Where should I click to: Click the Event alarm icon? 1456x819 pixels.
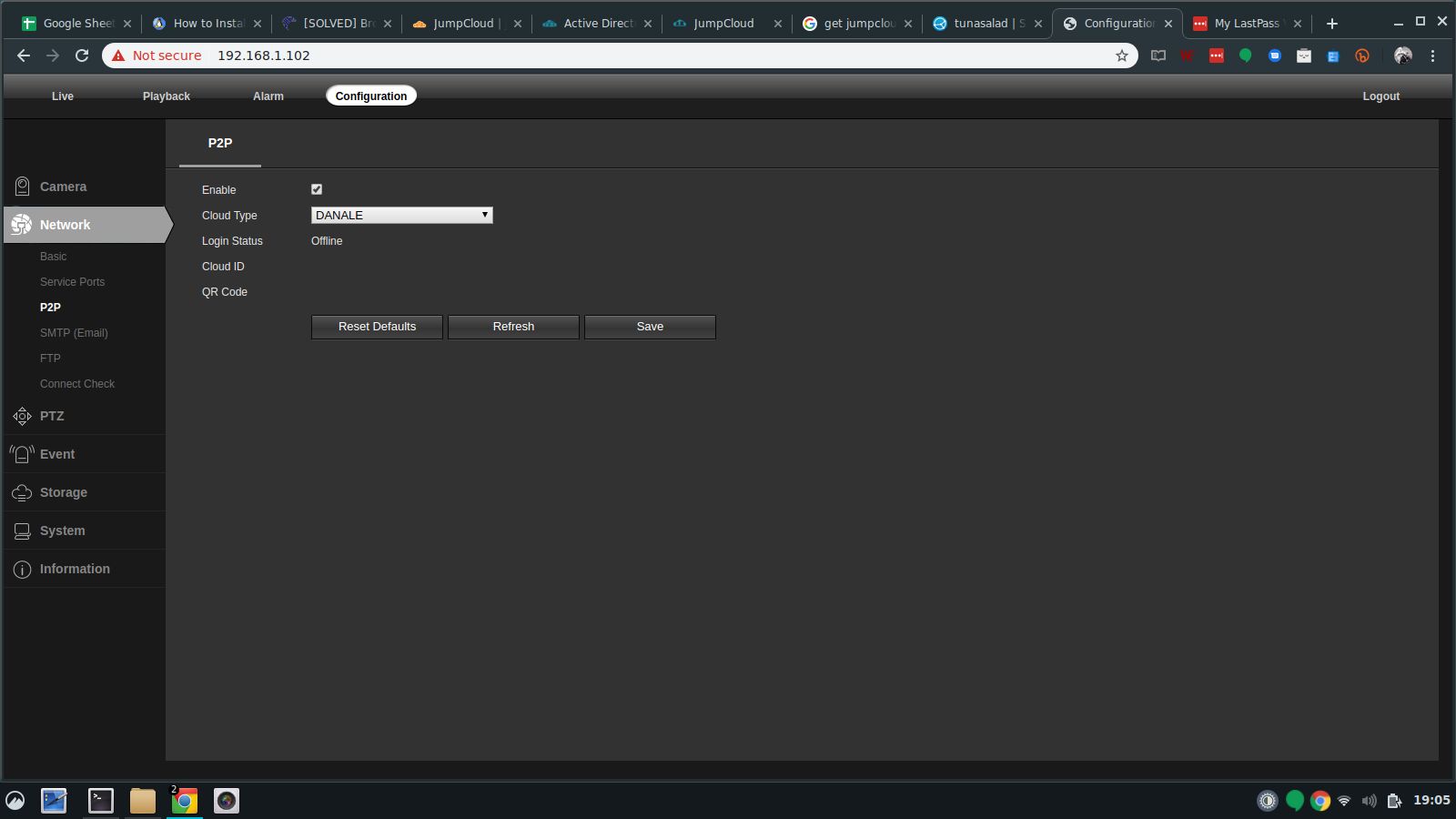pyautogui.click(x=22, y=454)
